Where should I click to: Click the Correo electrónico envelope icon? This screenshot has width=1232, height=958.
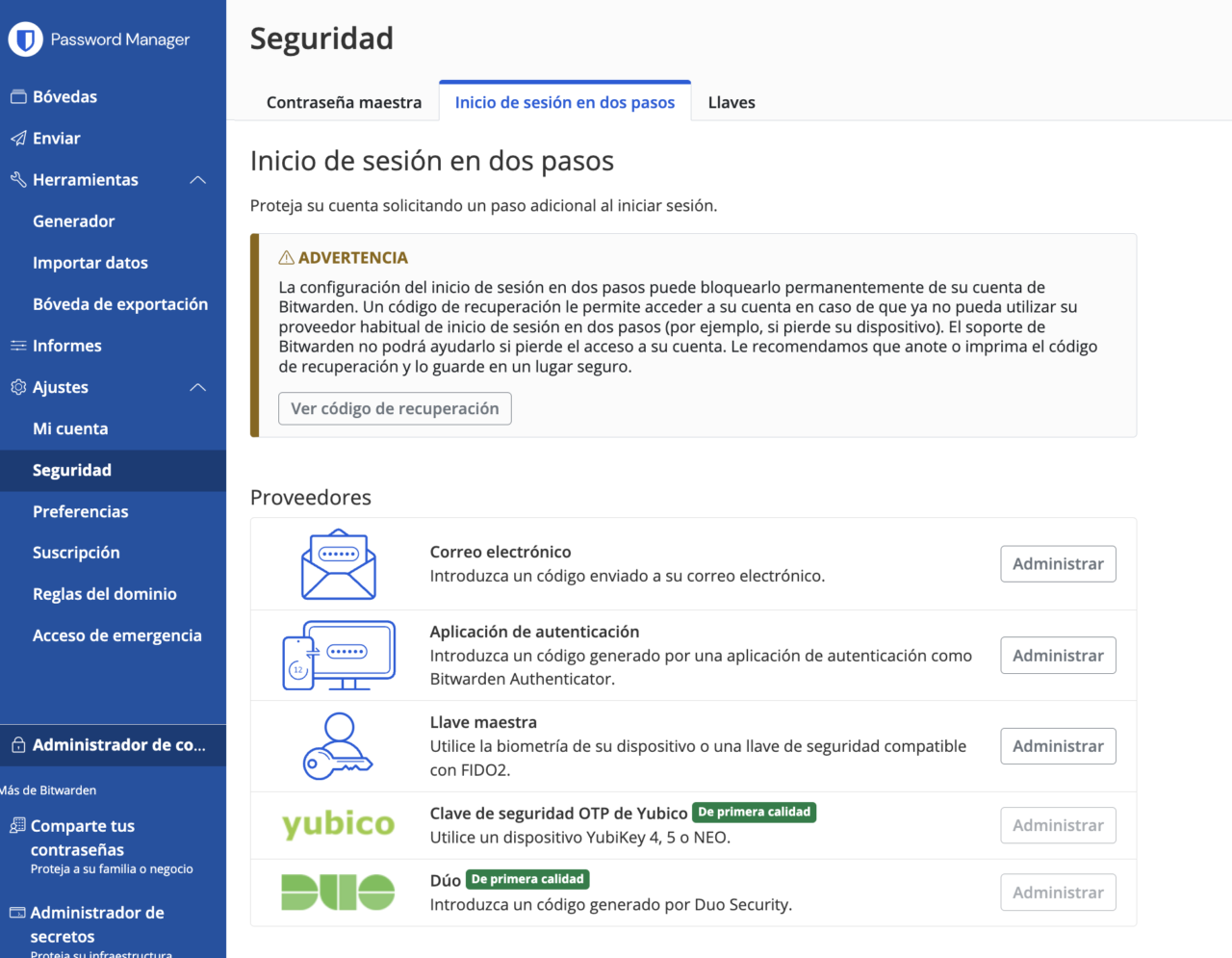coord(338,563)
